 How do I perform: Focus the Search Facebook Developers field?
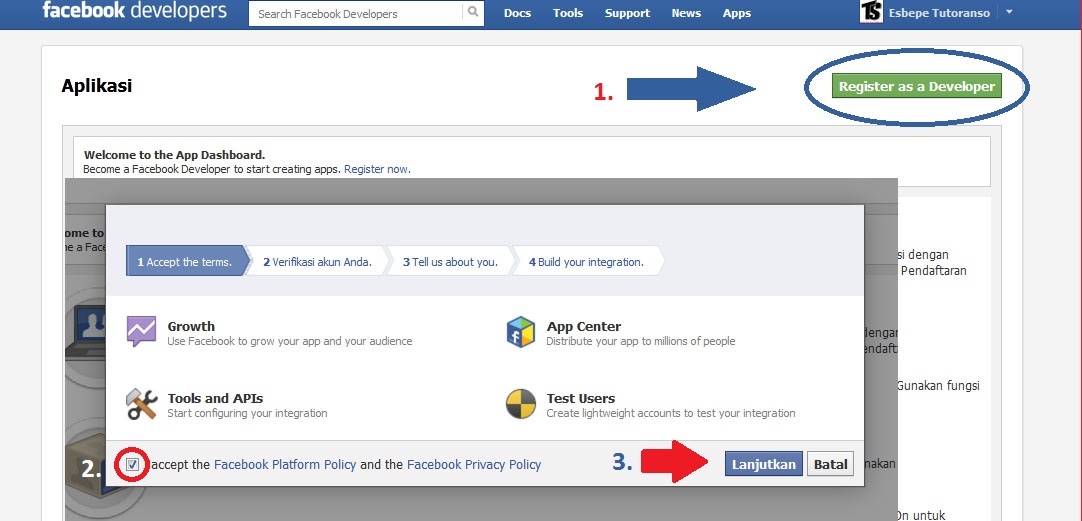357,13
